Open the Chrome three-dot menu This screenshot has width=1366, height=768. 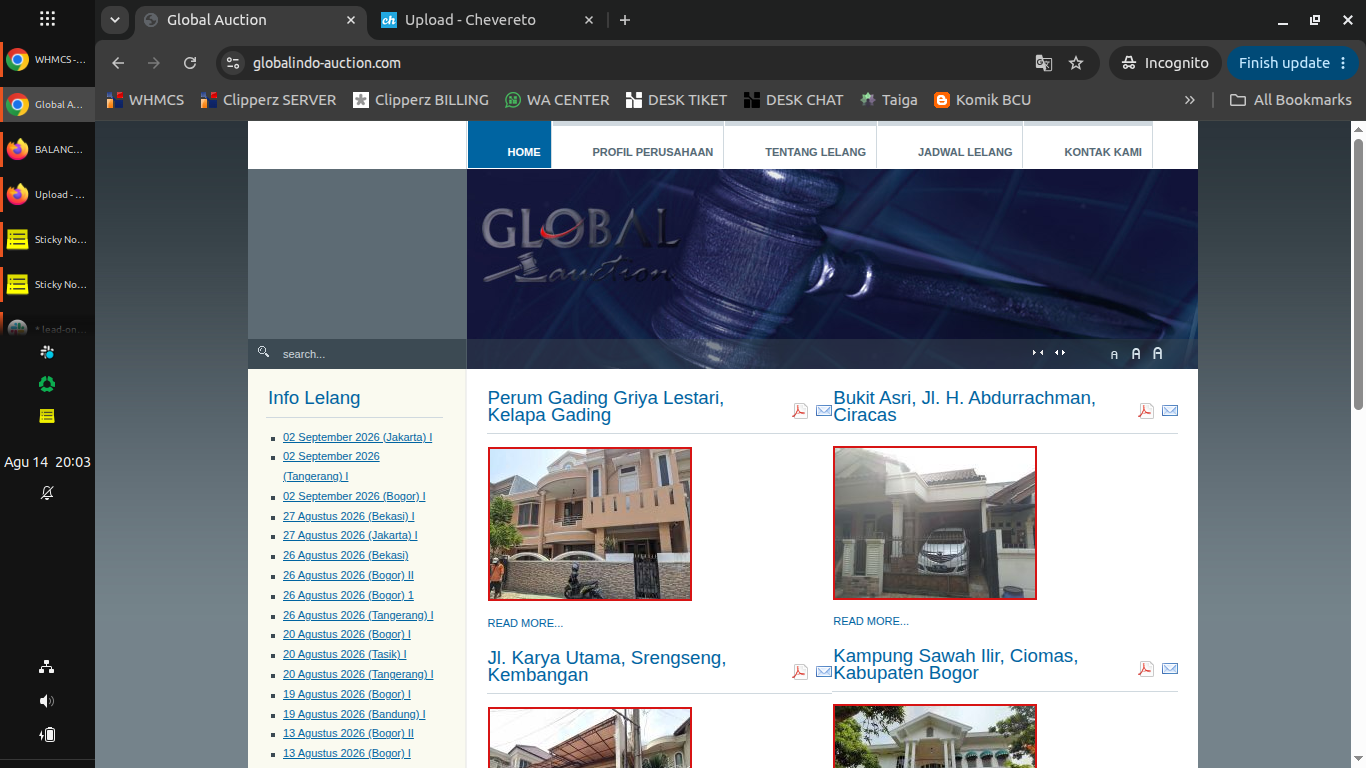(x=1343, y=63)
